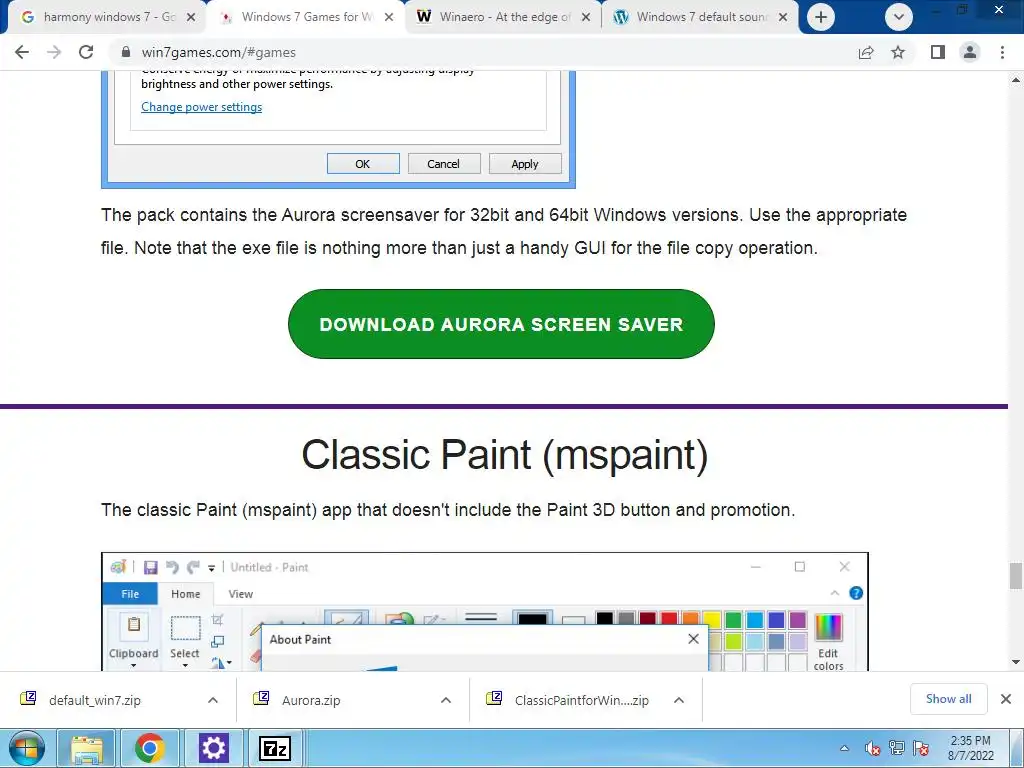This screenshot has width=1024, height=768.
Task: Click the muted volume tray icon
Action: tap(872, 748)
